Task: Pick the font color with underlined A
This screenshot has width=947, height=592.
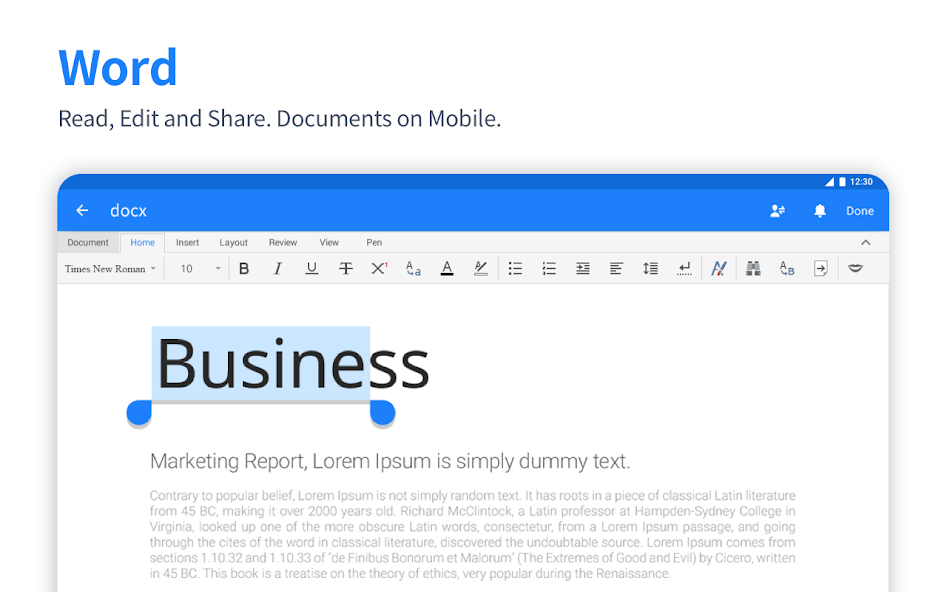Action: click(x=447, y=269)
